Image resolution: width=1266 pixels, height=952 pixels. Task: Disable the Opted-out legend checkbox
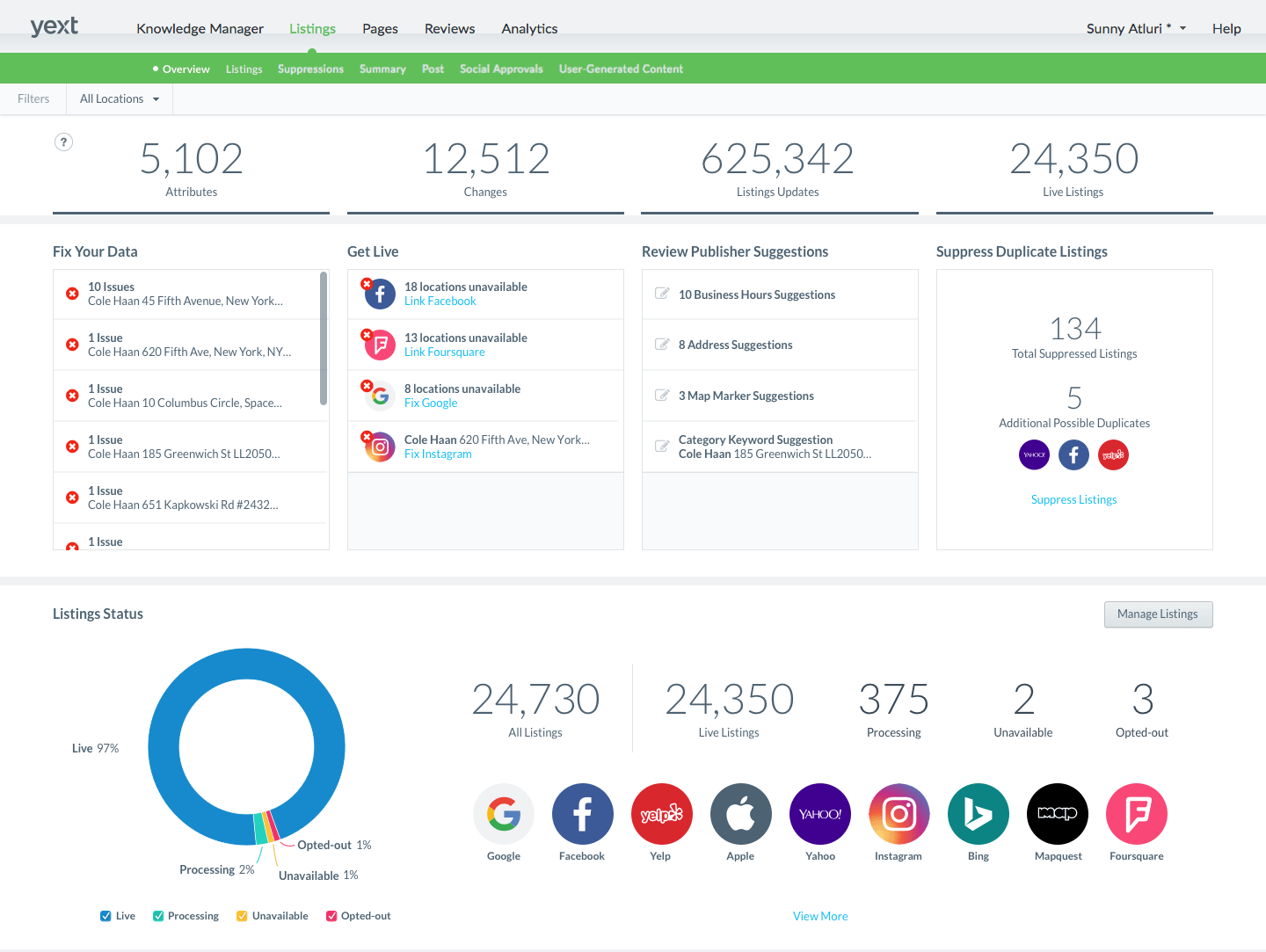331,916
